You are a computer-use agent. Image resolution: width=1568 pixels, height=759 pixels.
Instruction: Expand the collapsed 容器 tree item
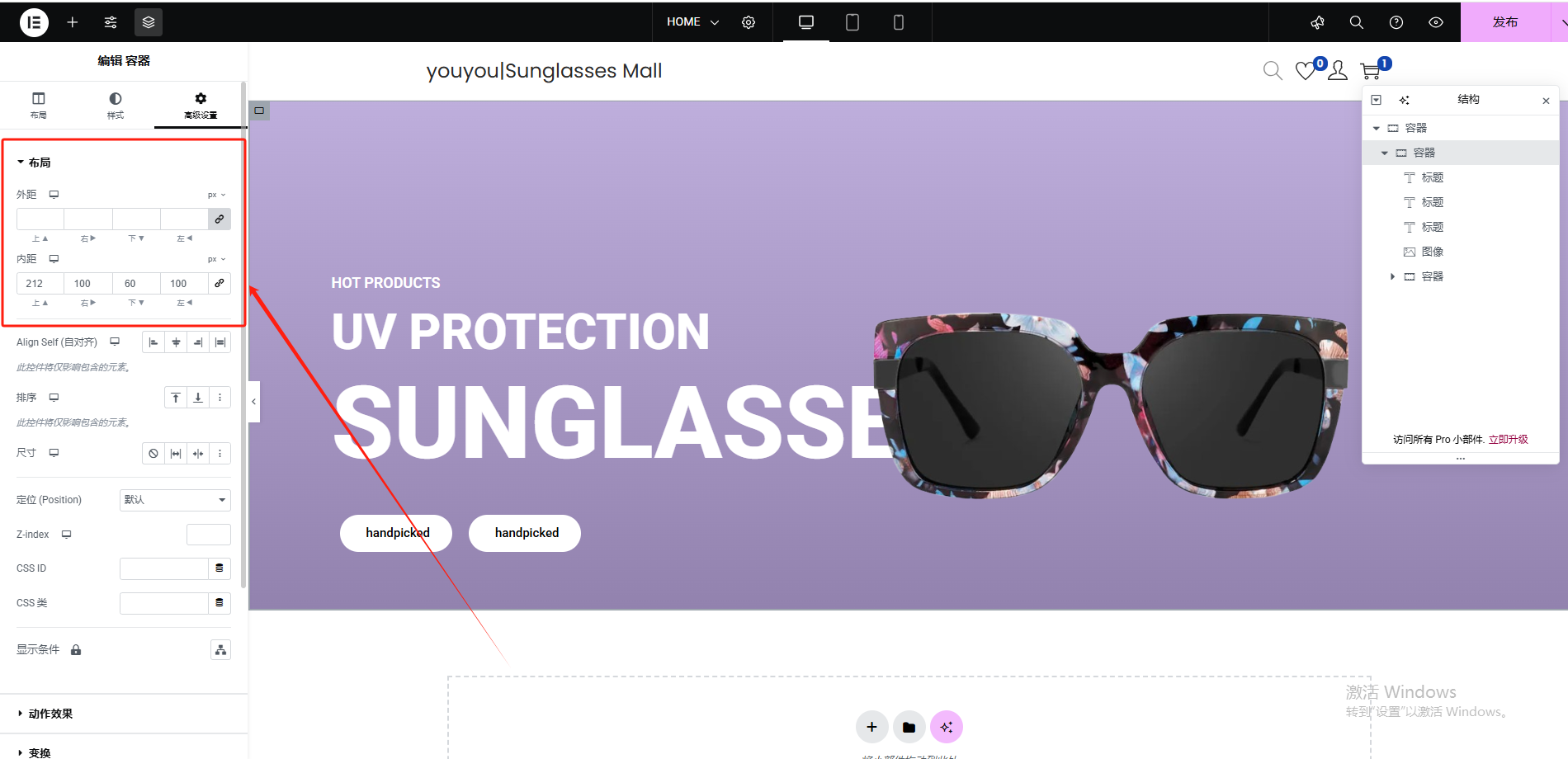(x=1392, y=276)
